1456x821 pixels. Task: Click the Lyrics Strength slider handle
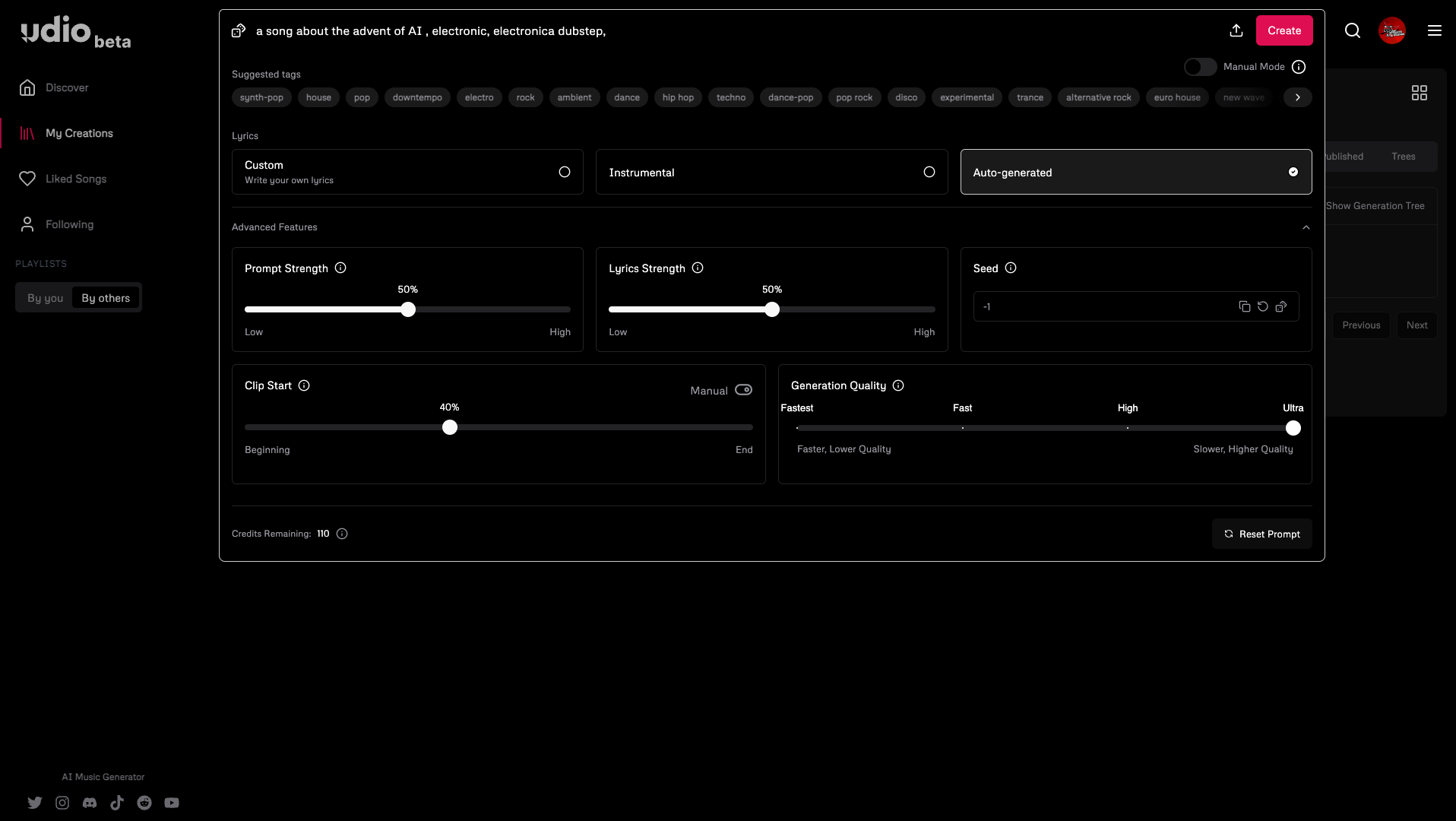coord(772,309)
